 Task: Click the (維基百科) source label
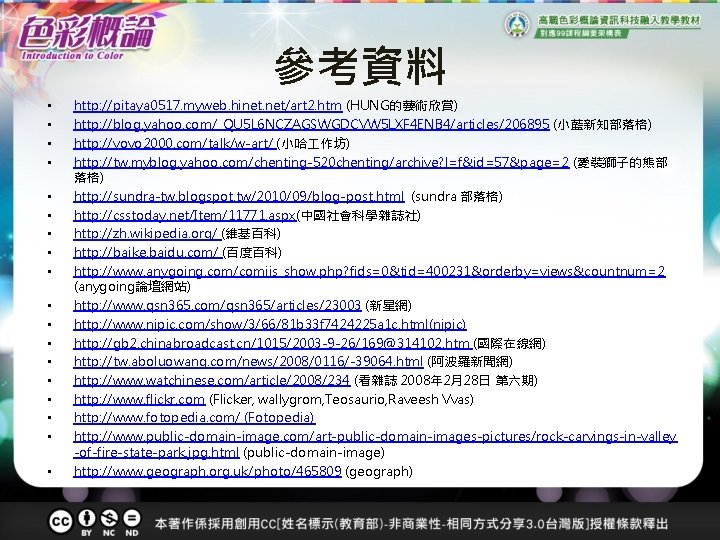[251, 234]
